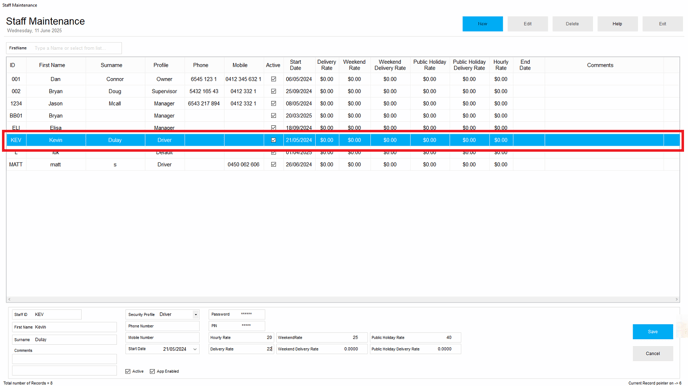Click the Dulay surname in selected row
688x386 pixels.
coord(115,140)
